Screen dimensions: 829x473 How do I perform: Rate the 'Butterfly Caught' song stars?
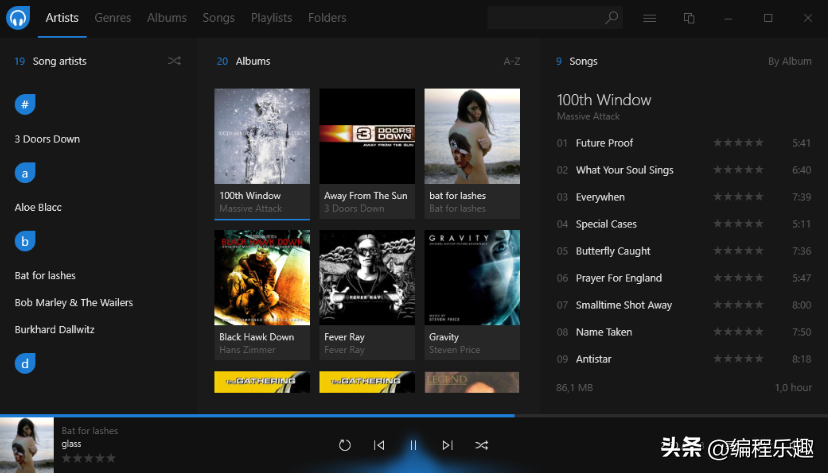pyautogui.click(x=739, y=251)
